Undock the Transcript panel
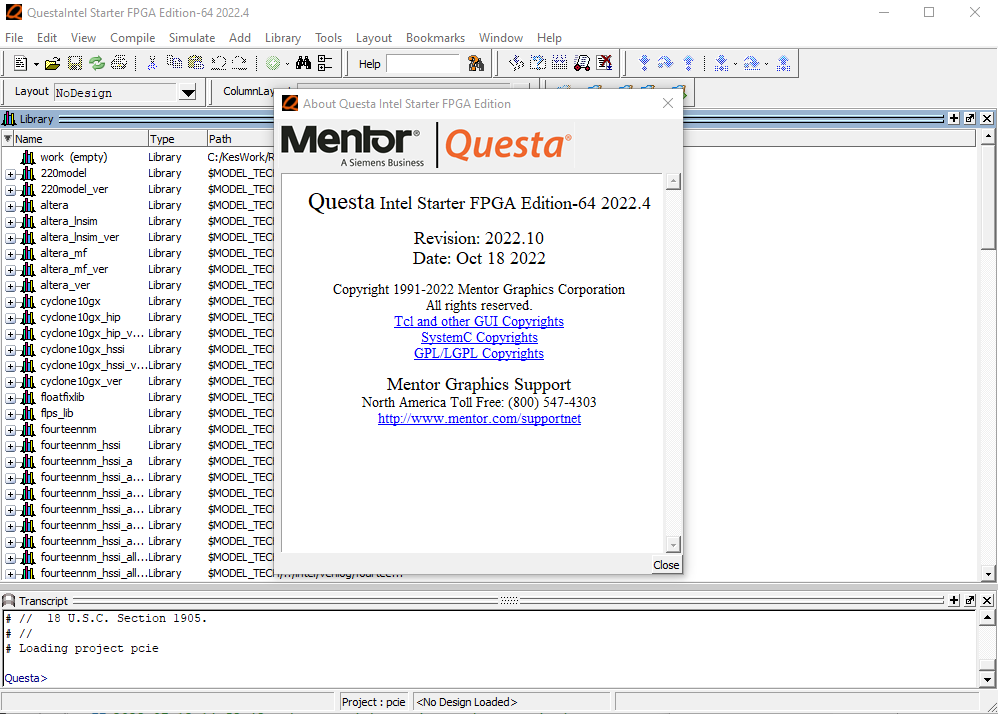Image resolution: width=998 pixels, height=714 pixels. pyautogui.click(x=970, y=600)
